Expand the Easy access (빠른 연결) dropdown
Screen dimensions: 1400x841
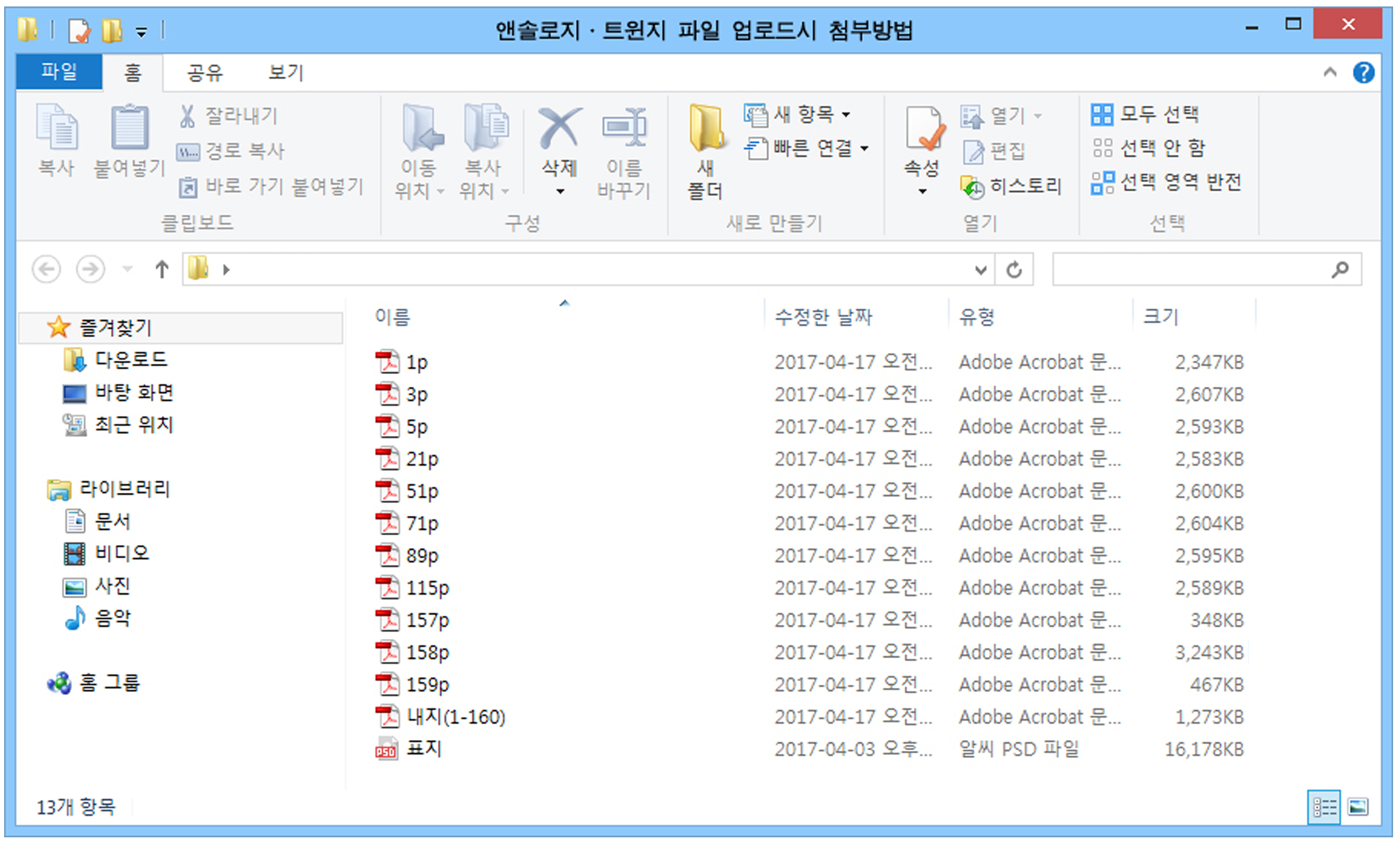coord(864,148)
